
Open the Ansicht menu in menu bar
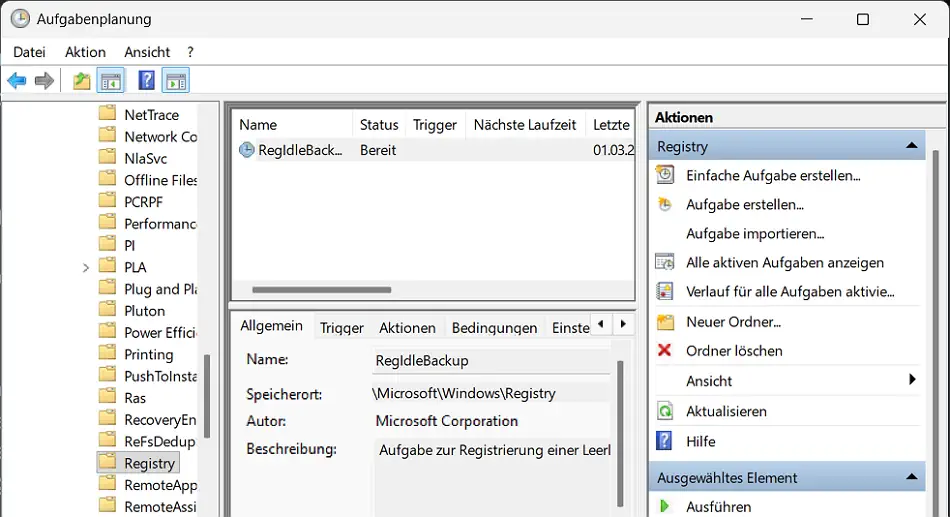tap(147, 52)
